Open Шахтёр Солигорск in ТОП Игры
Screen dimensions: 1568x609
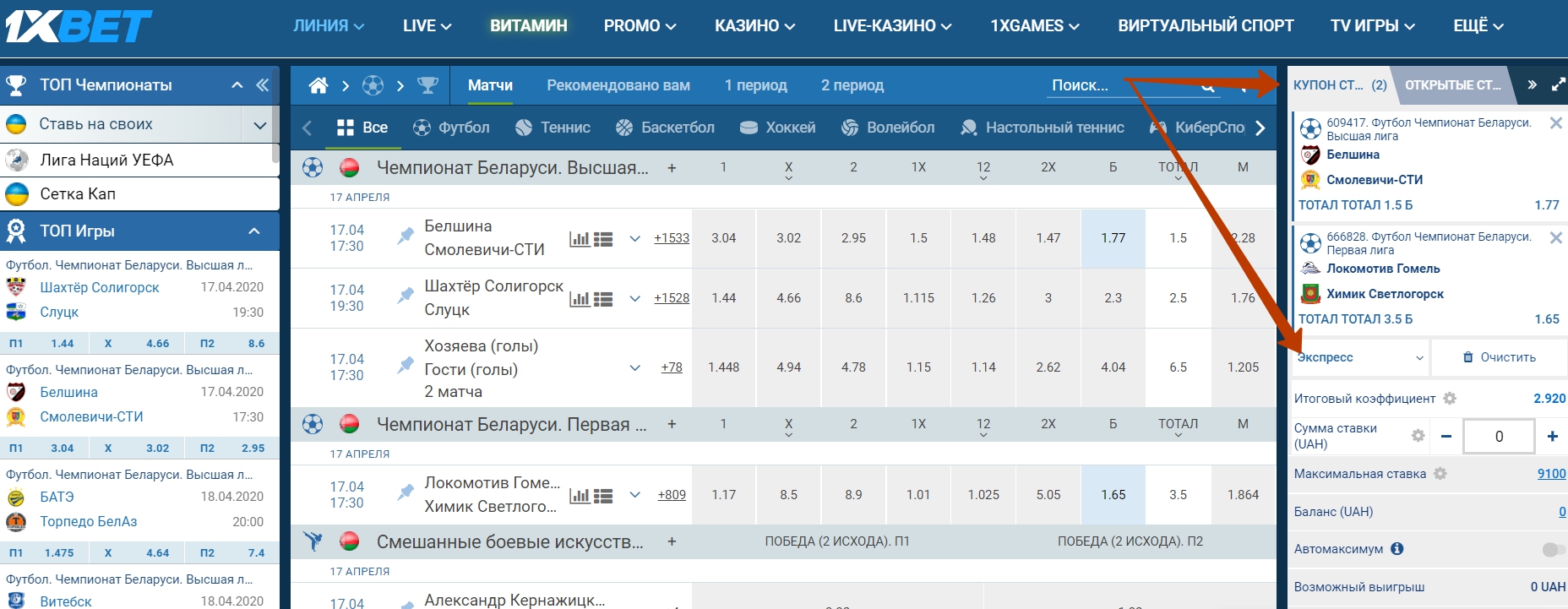pyautogui.click(x=100, y=288)
